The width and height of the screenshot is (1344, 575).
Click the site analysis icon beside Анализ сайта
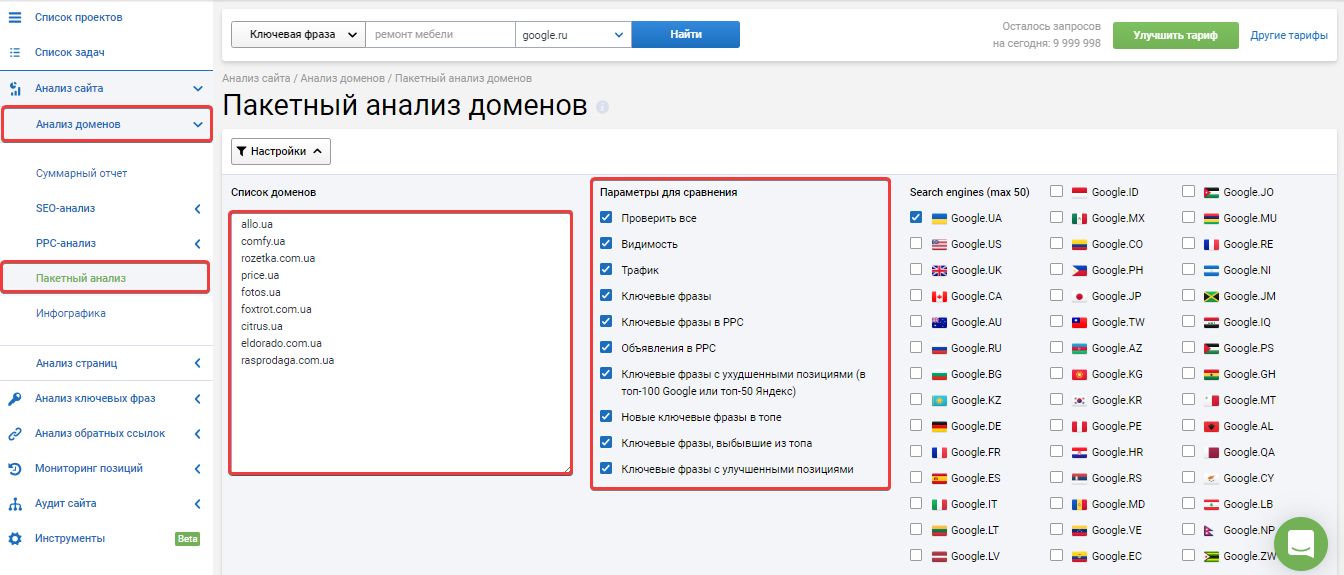click(x=15, y=88)
